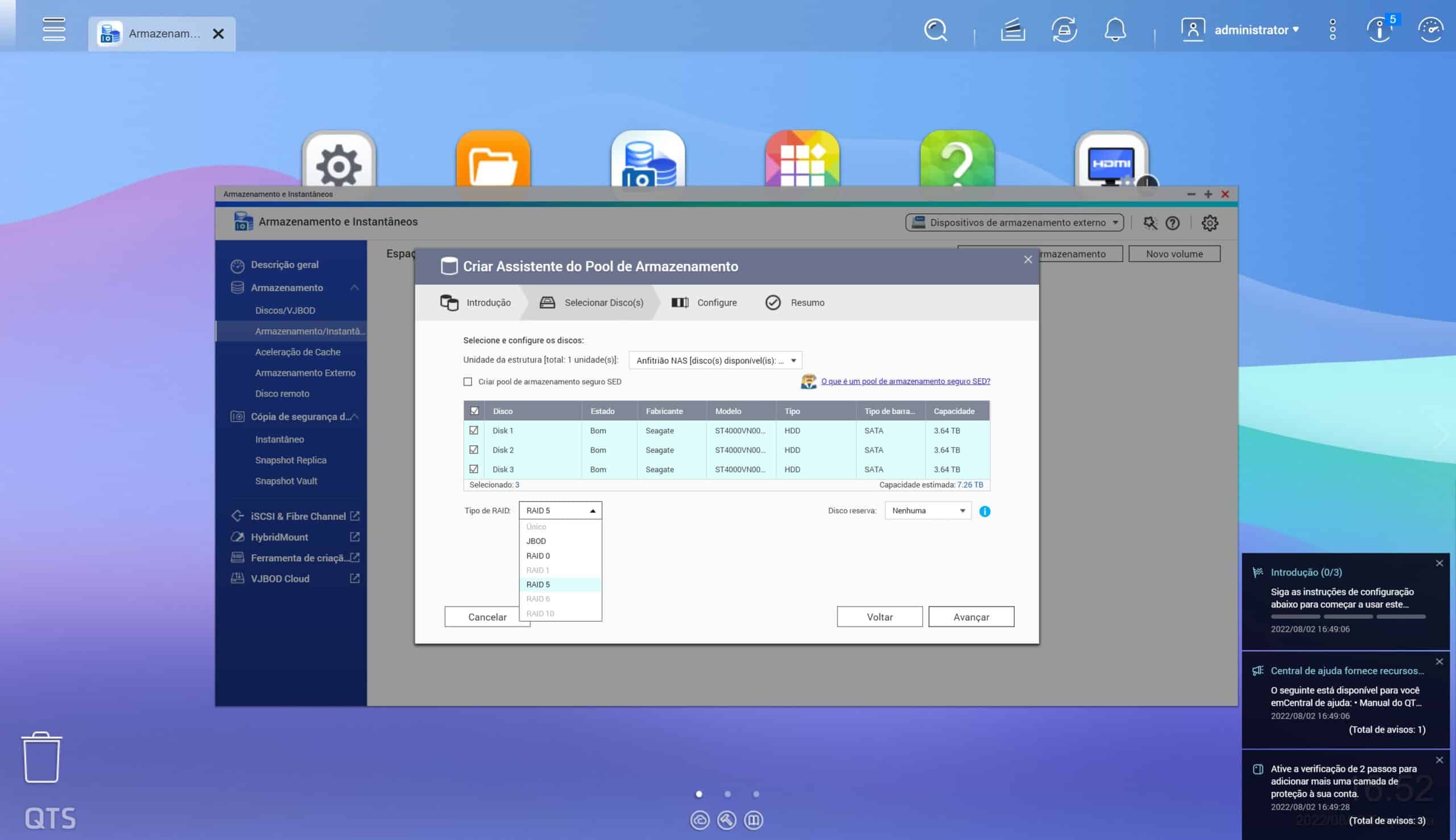Select JBOD in the RAID type list
Screen dimensions: 1456x840
pos(536,541)
